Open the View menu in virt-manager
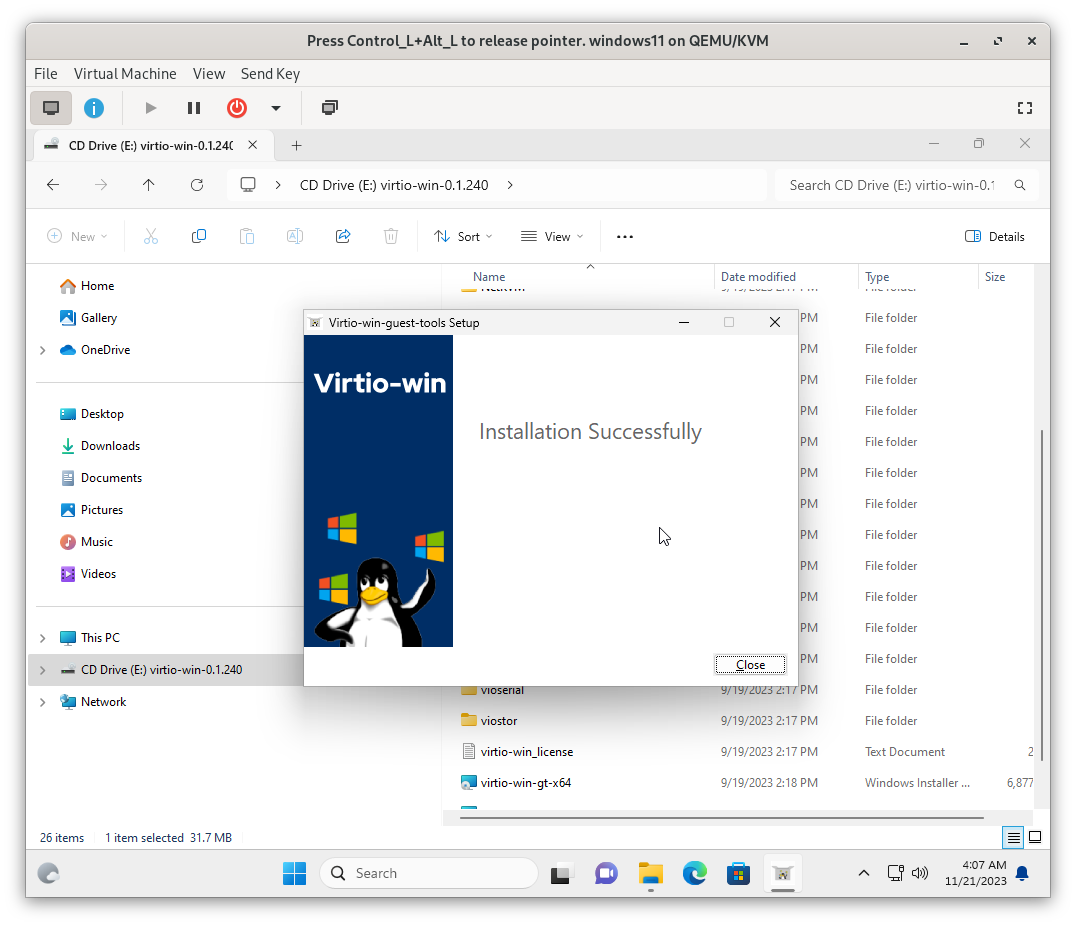Viewport: 1076px width, 926px height. (209, 73)
